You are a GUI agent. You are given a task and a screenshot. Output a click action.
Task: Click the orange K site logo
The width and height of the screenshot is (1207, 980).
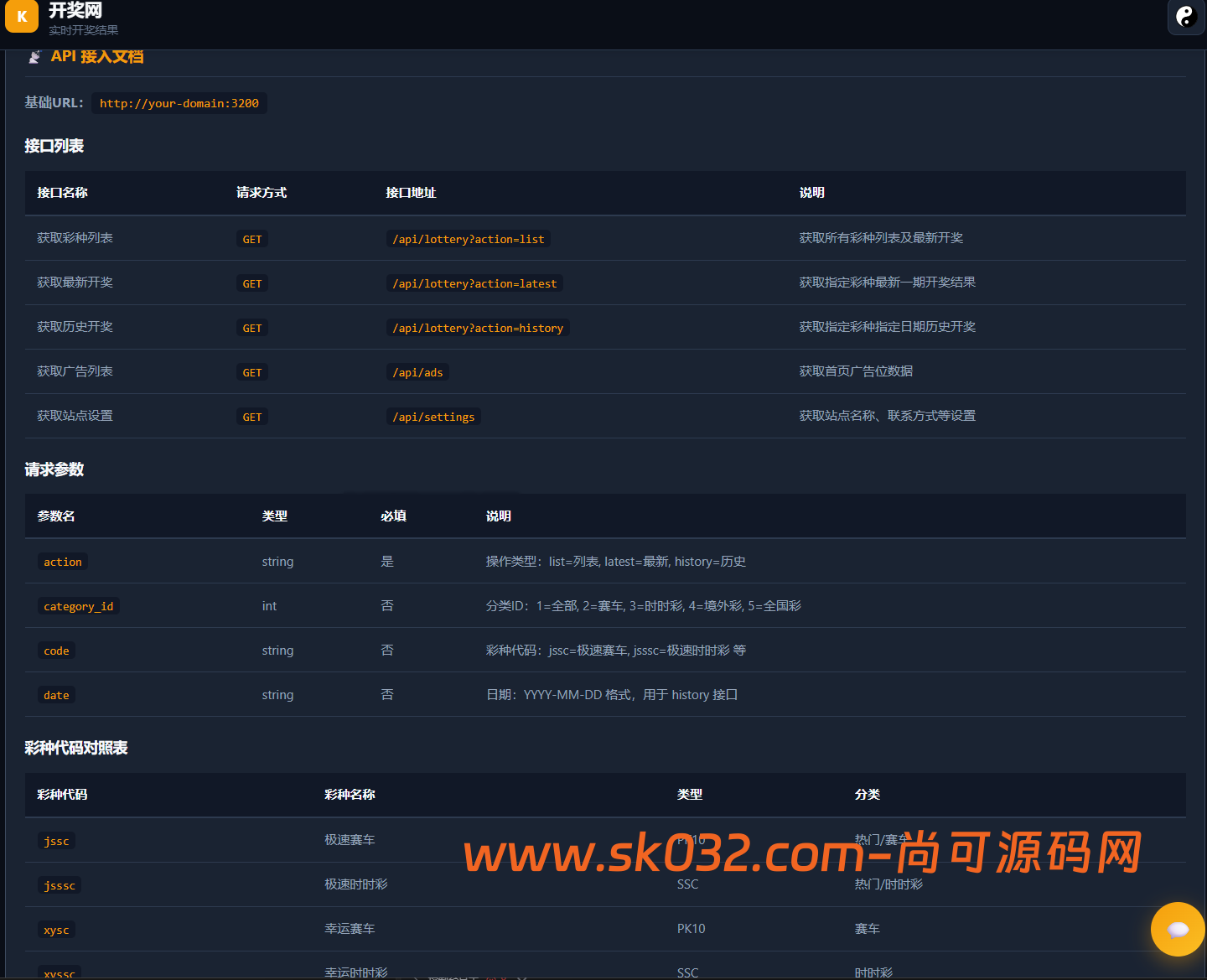22,15
